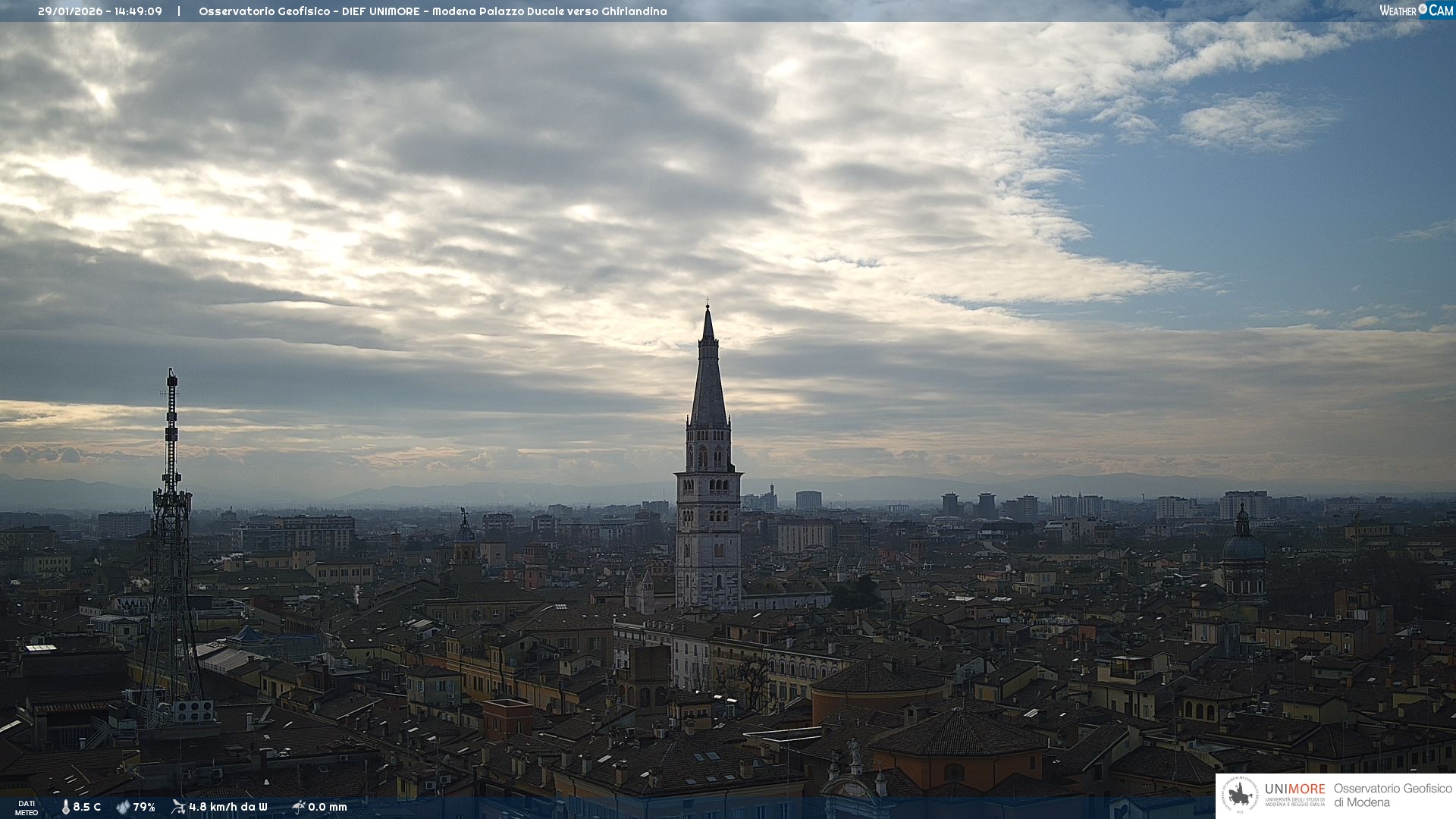This screenshot has height=819, width=1456.
Task: Click the WeatherCam lens icon
Action: [x=1423, y=10]
